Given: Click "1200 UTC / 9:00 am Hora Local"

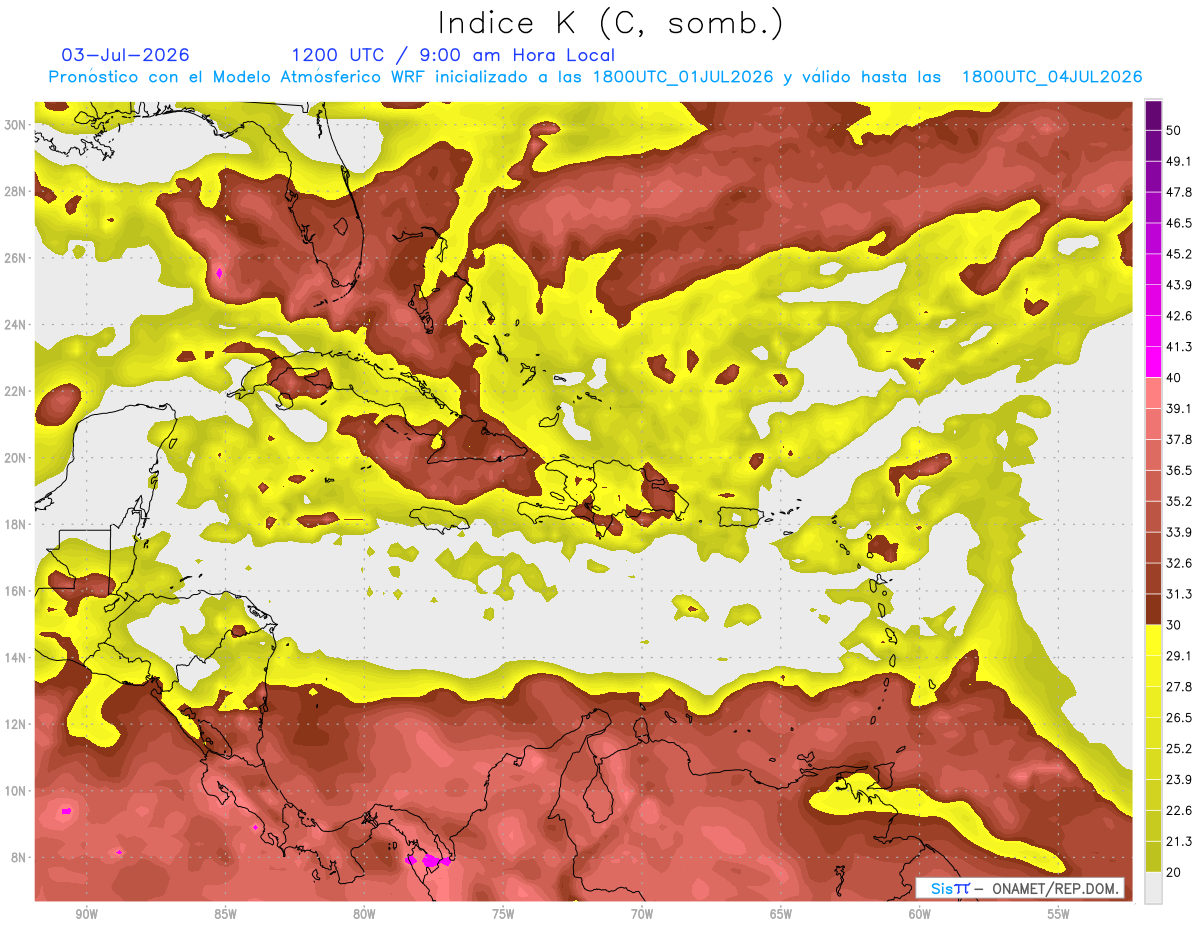Looking at the screenshot, I should [x=453, y=55].
